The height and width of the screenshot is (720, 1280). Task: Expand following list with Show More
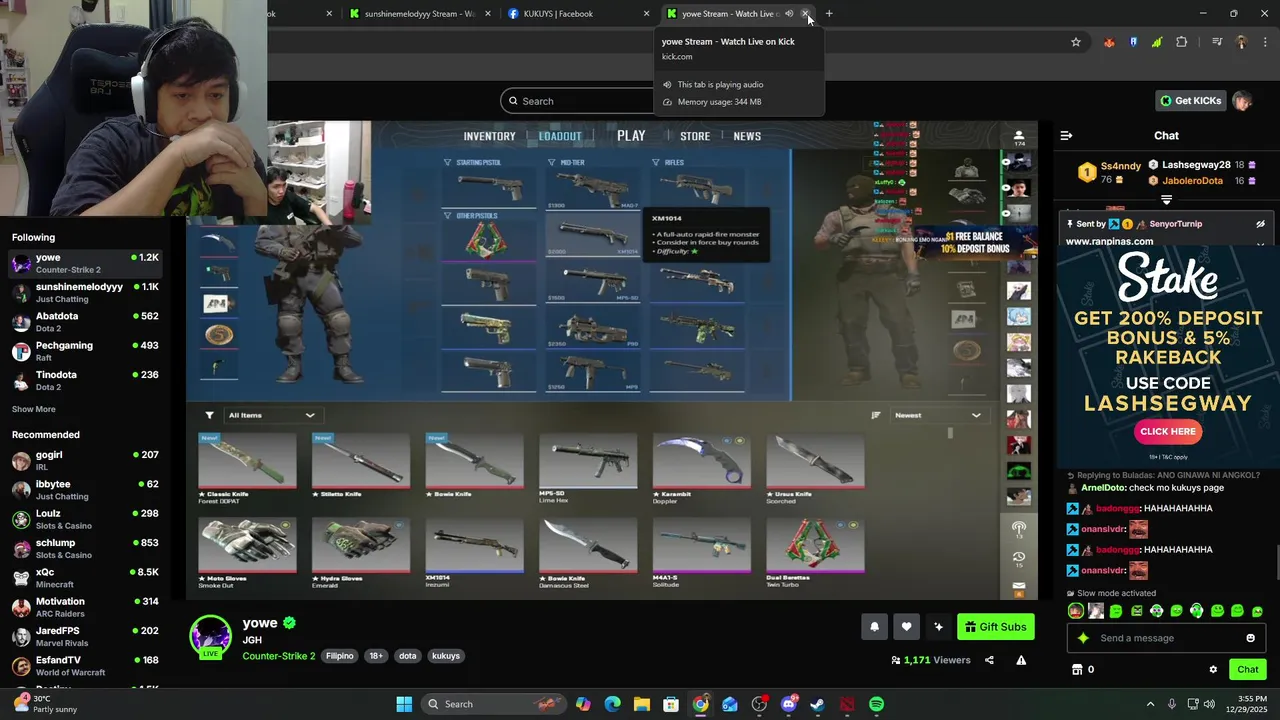[34, 409]
